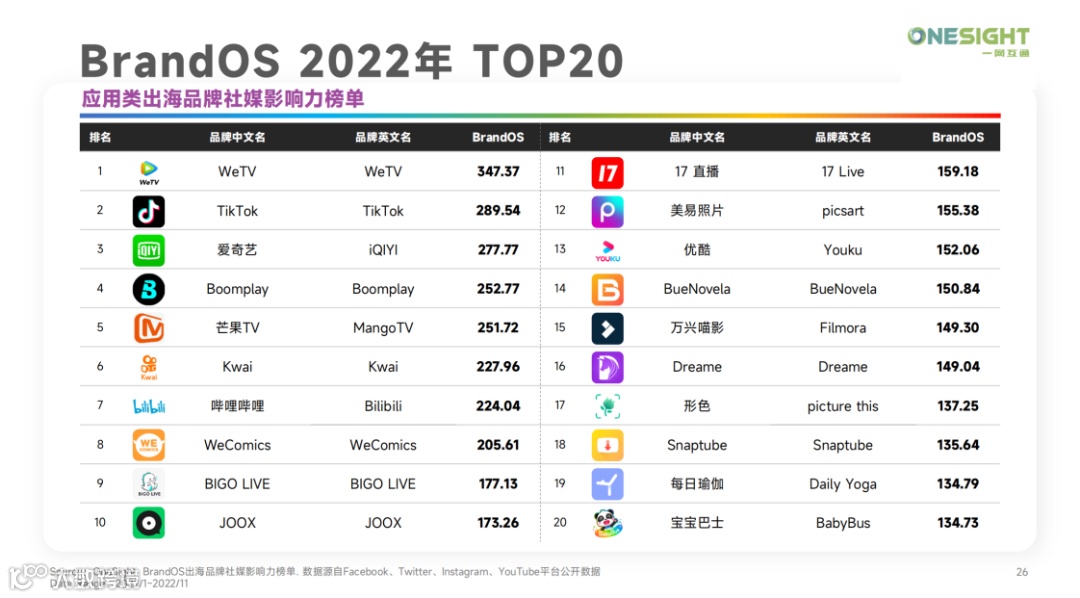1080x598 pixels.
Task: Select the score 177.13
Action: point(498,484)
